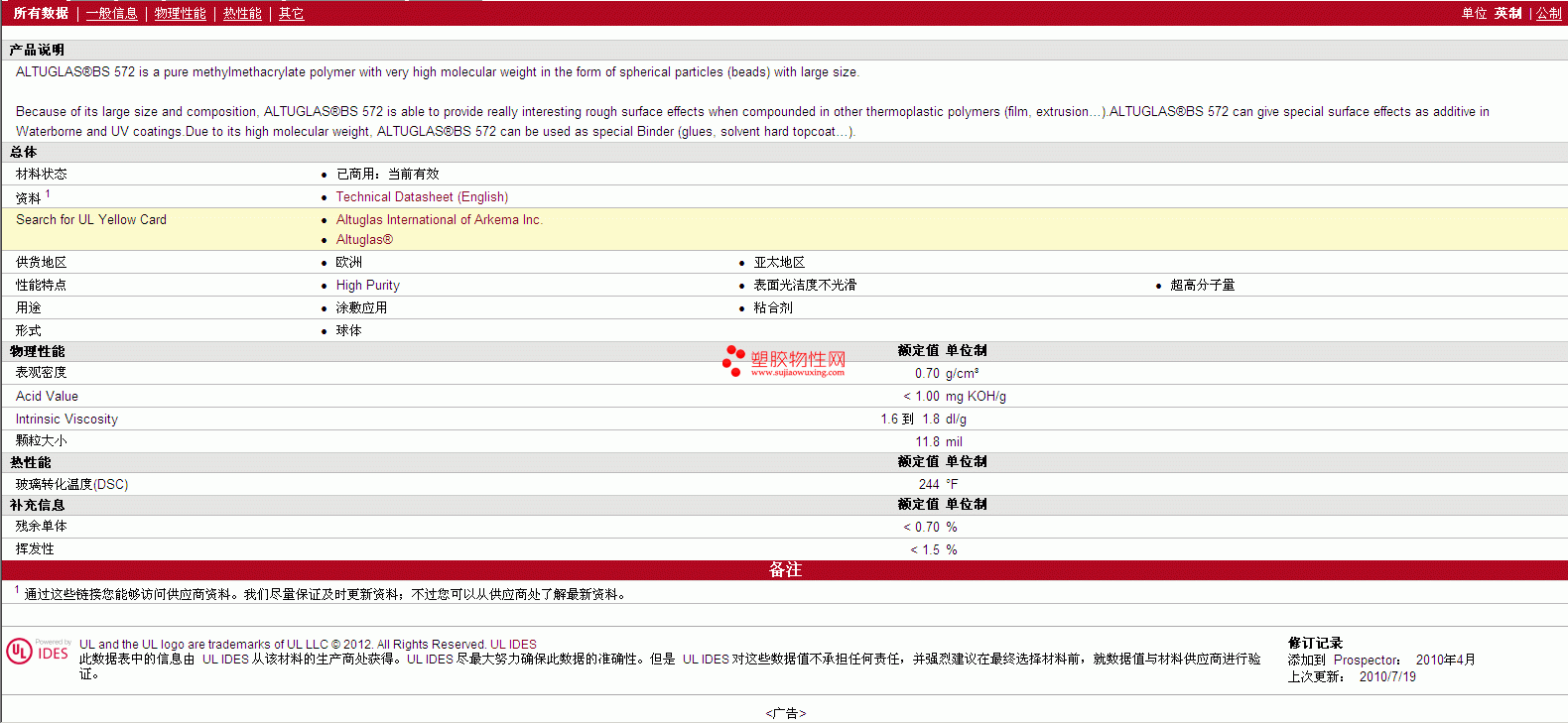
Task: Click the 球体 form value
Action: click(349, 331)
